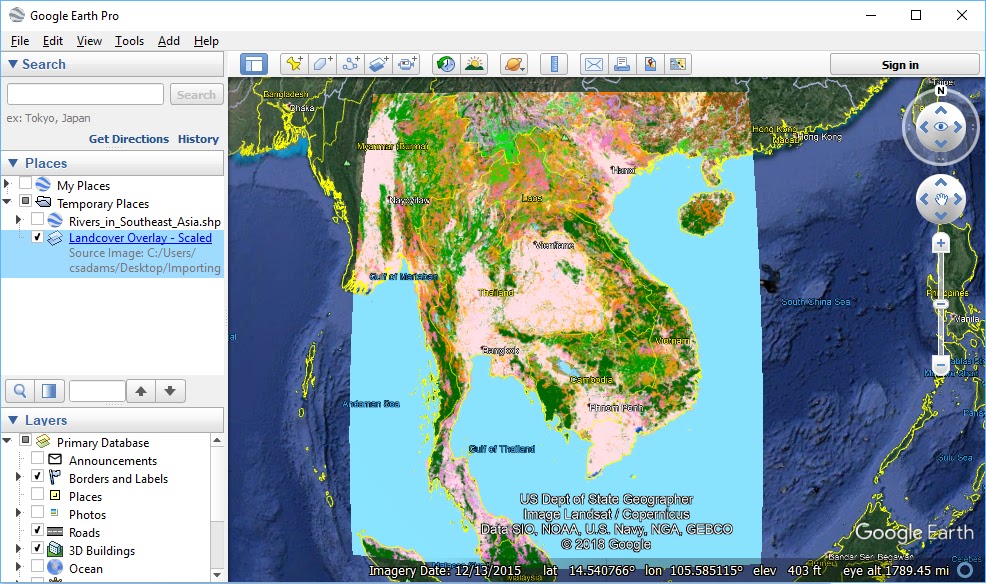
Task: Collapse the Layers panel triangle
Action: (x=13, y=420)
